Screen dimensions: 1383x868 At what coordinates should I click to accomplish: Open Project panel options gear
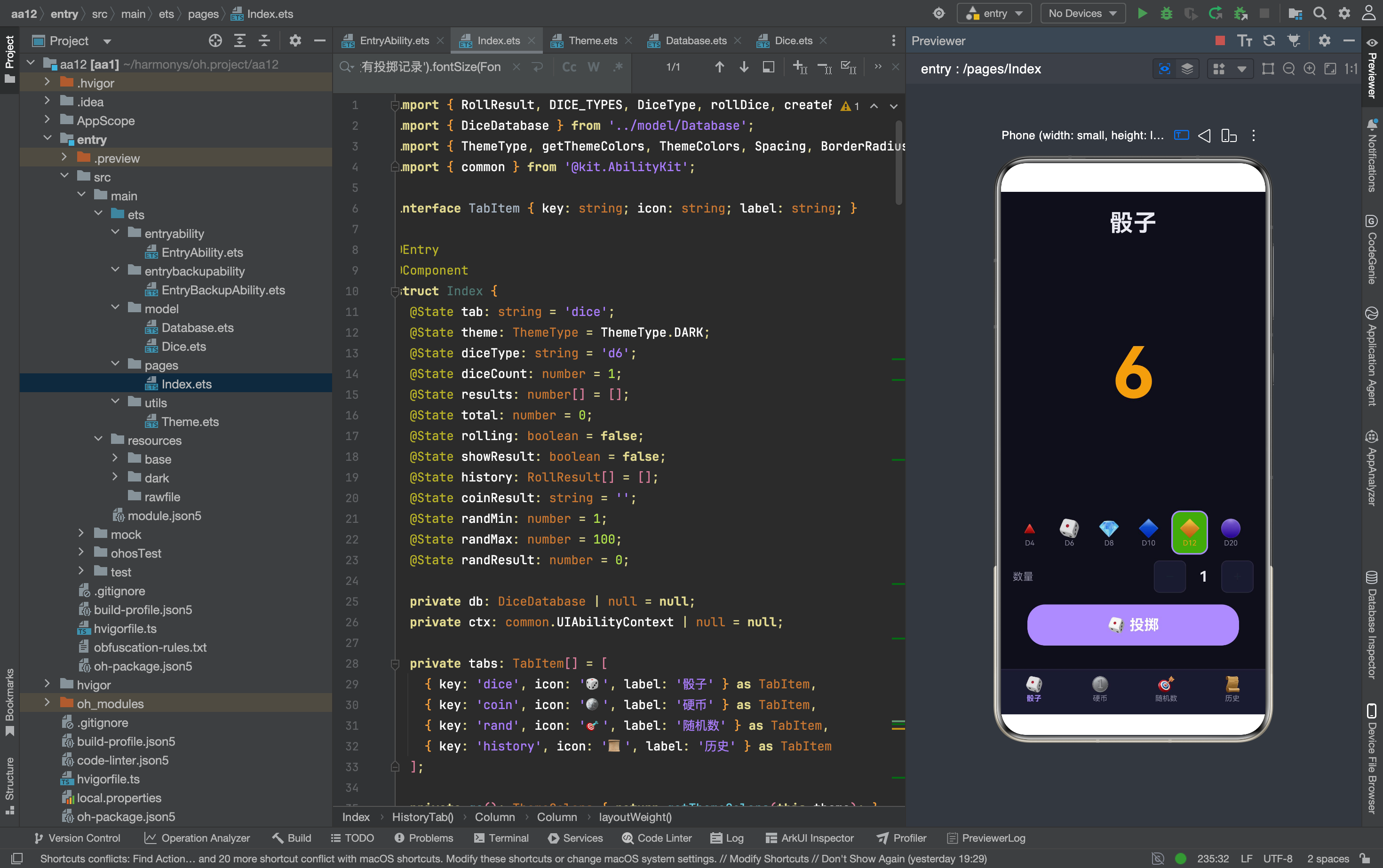click(295, 41)
